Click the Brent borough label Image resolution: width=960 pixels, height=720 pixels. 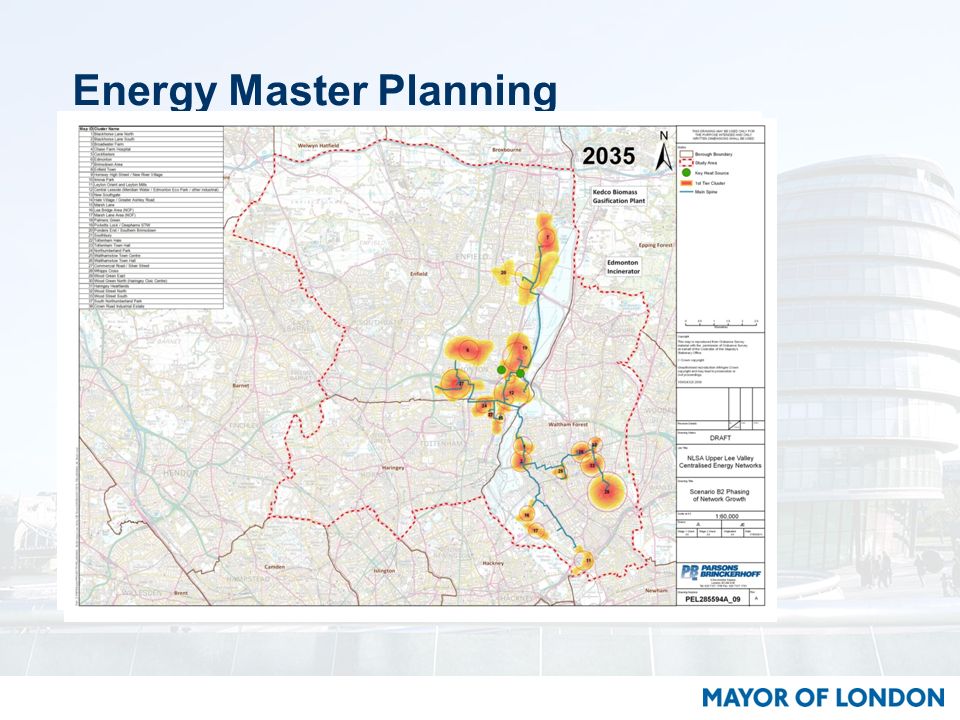click(x=181, y=593)
